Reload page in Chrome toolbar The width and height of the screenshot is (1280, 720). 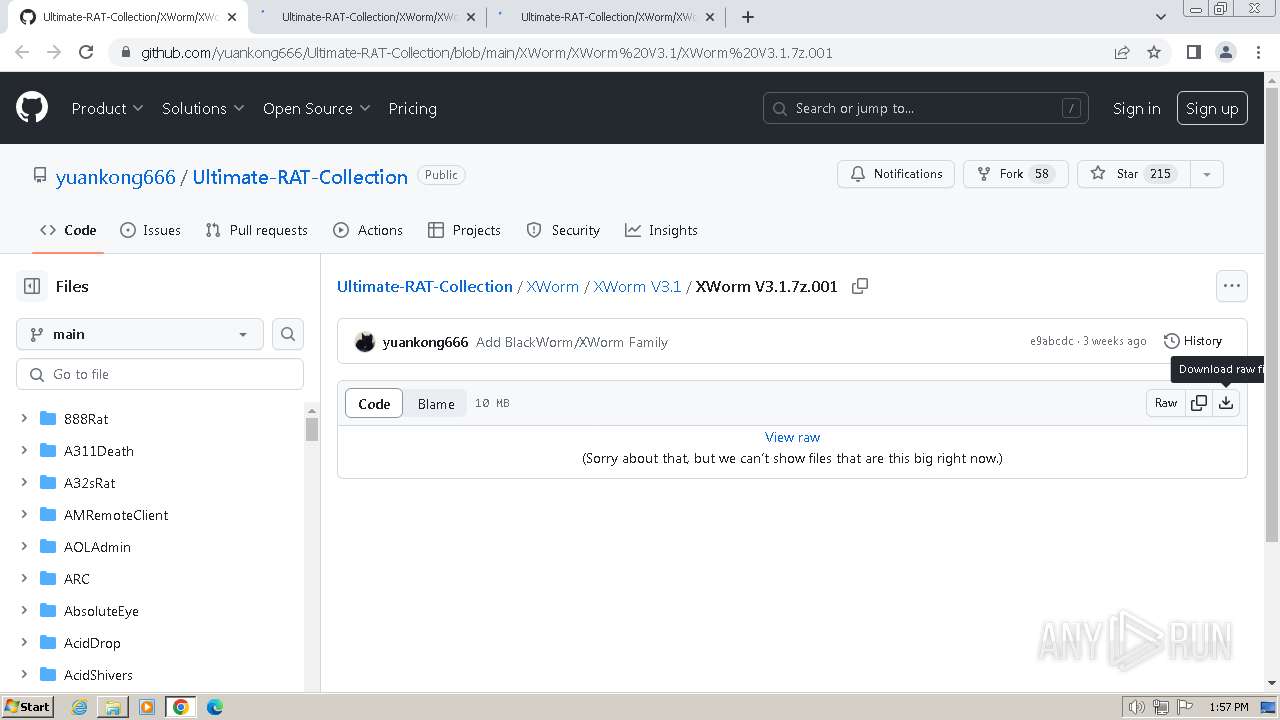pos(86,53)
